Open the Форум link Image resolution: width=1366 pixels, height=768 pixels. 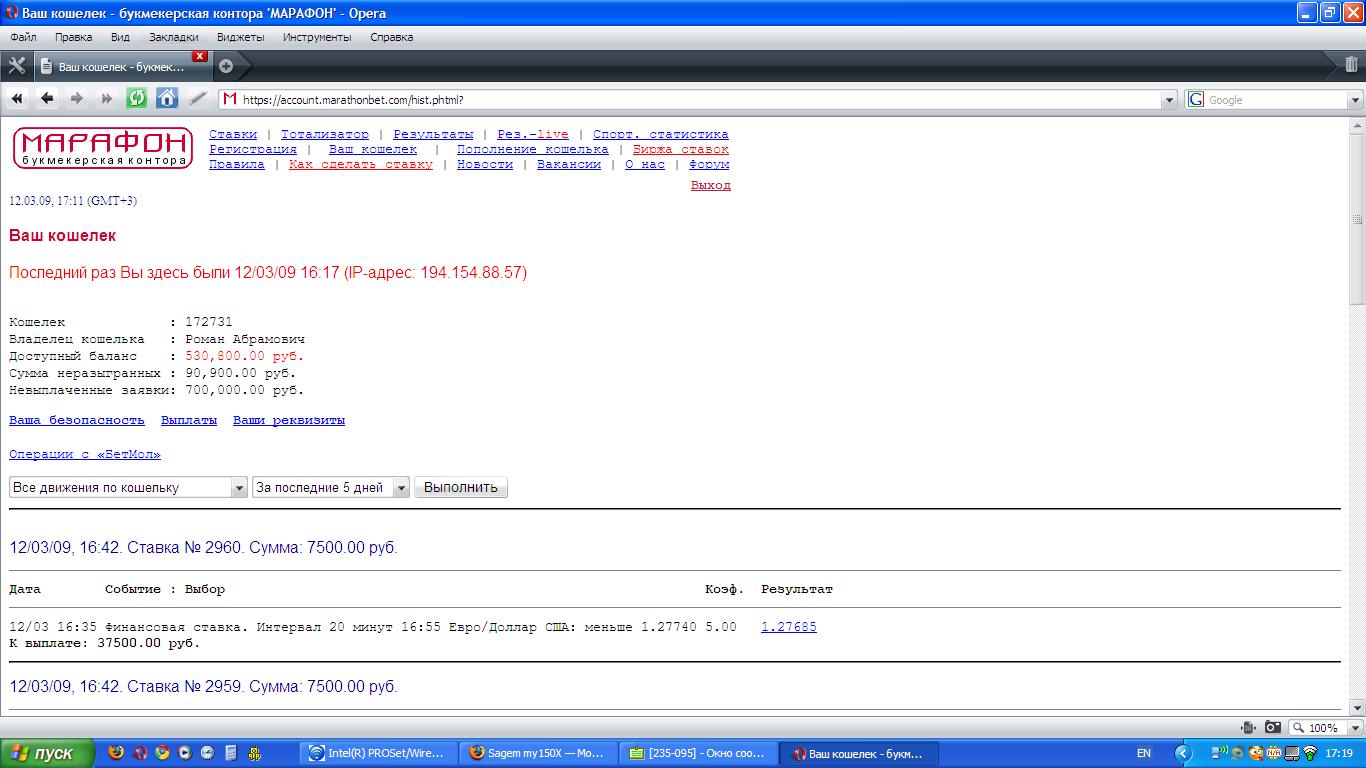click(x=709, y=164)
